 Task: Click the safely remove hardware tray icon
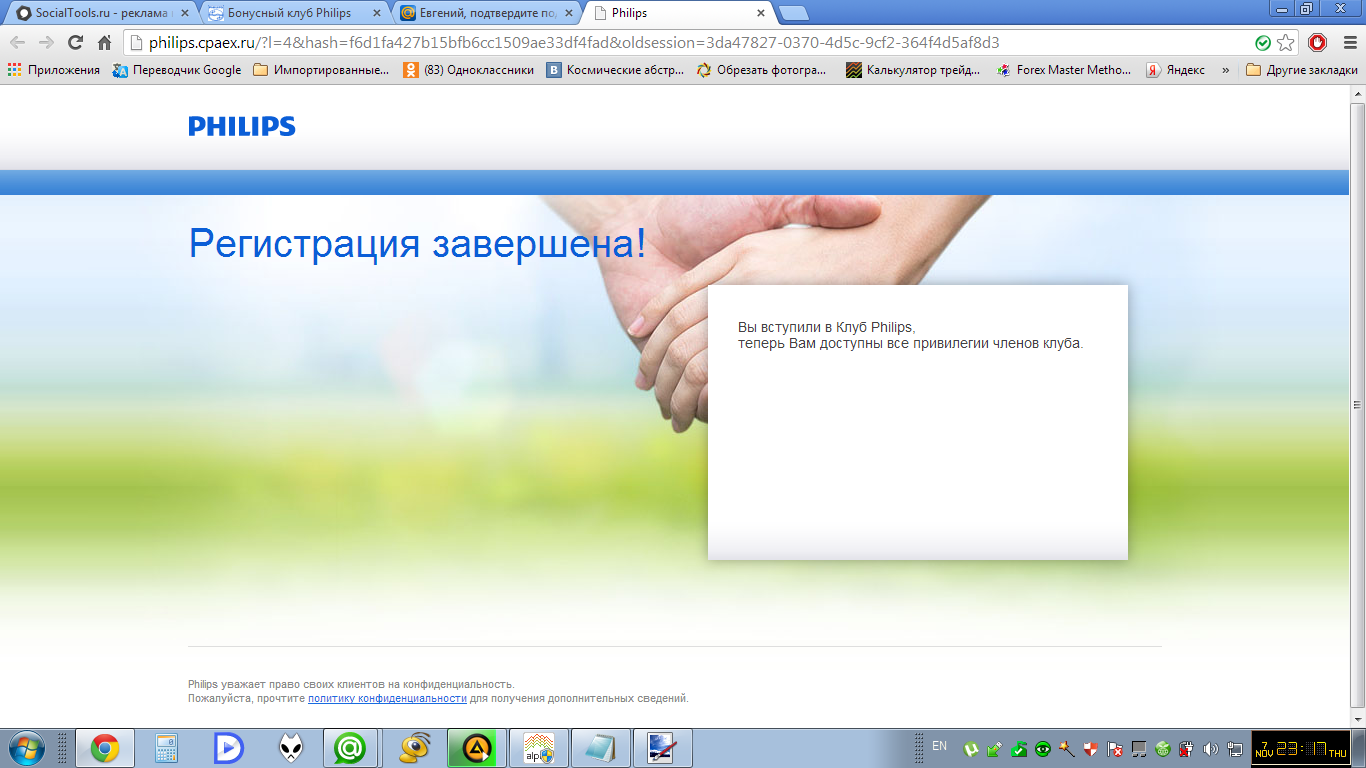coord(994,748)
